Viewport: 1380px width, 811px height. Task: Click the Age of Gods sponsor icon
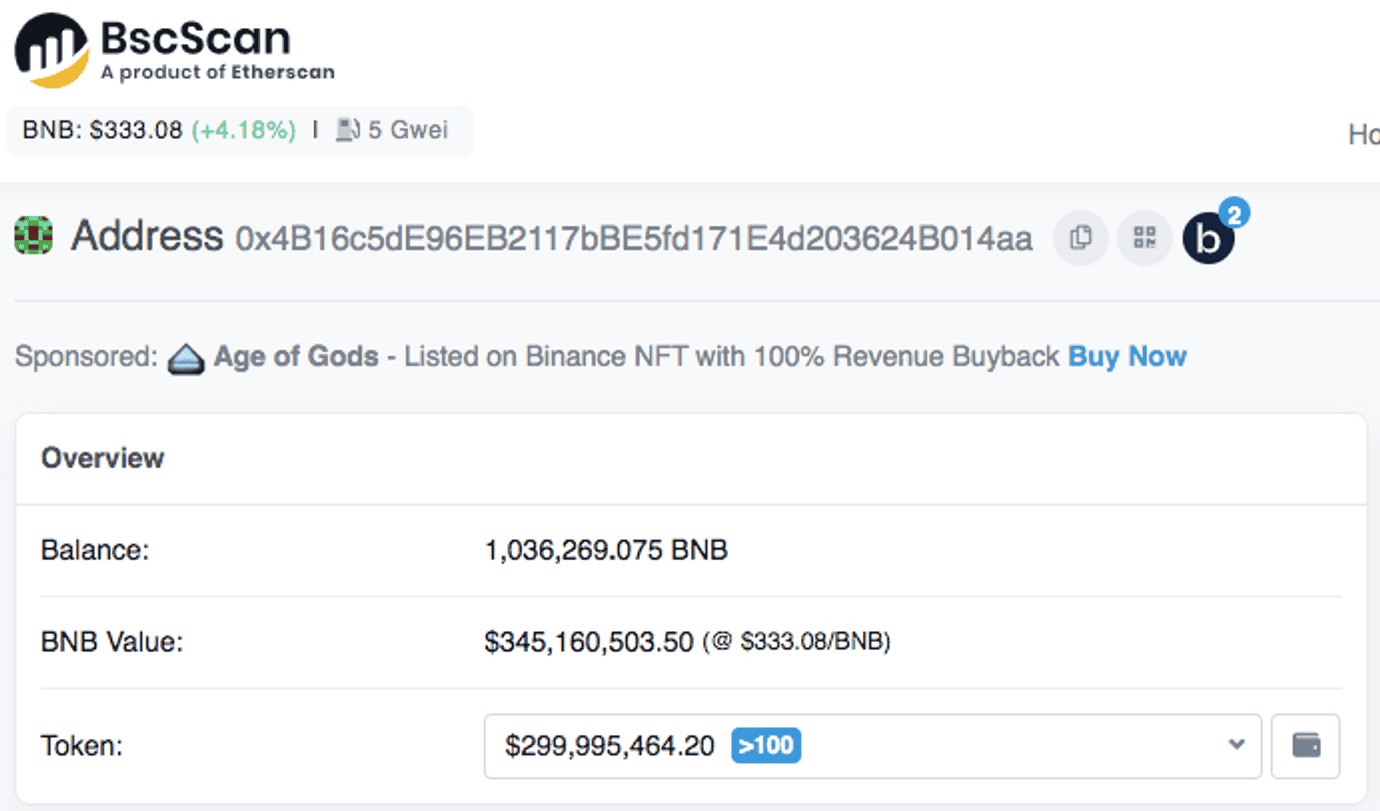(186, 358)
